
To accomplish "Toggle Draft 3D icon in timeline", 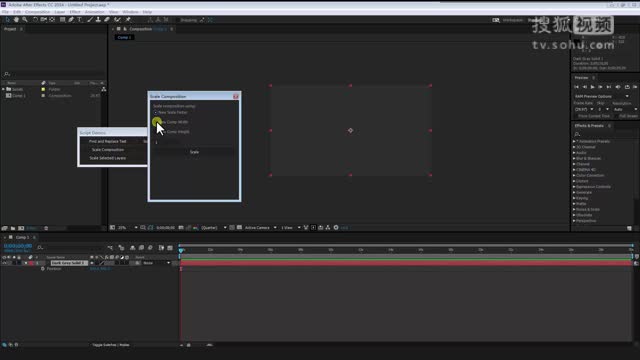I will 122,248.
